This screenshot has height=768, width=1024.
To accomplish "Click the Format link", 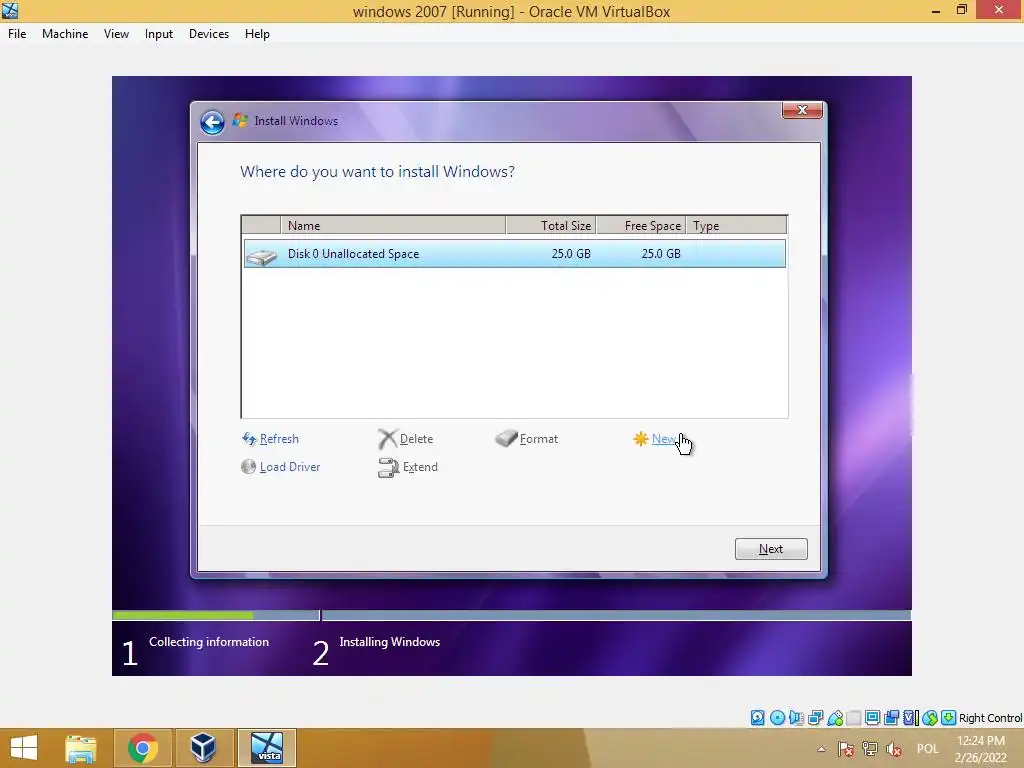I will (x=539, y=439).
